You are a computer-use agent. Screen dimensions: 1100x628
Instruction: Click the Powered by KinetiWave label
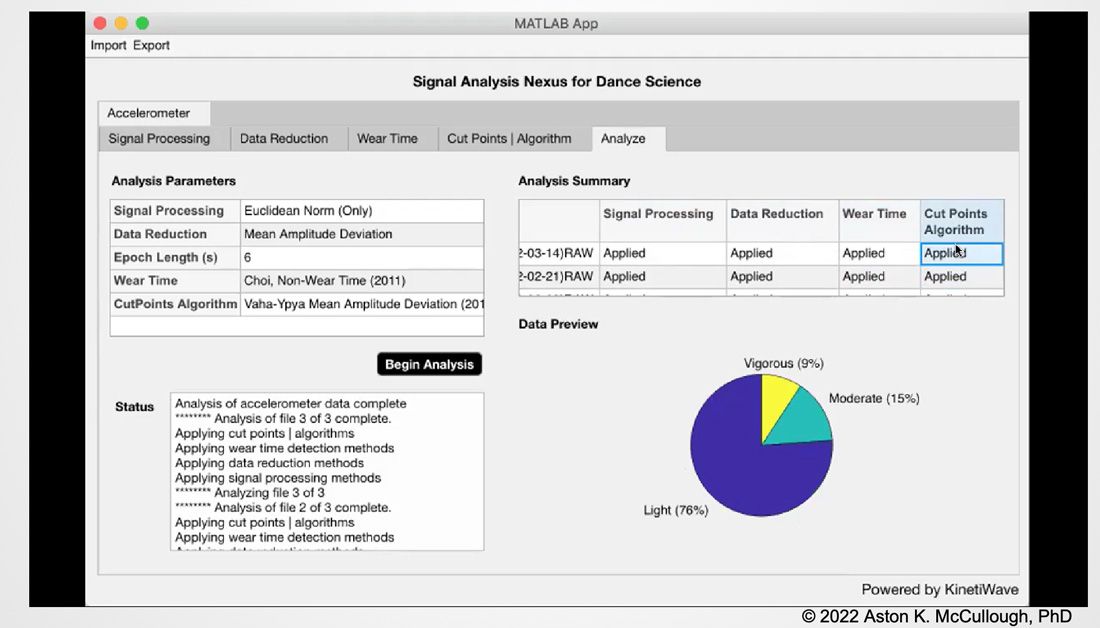(939, 590)
